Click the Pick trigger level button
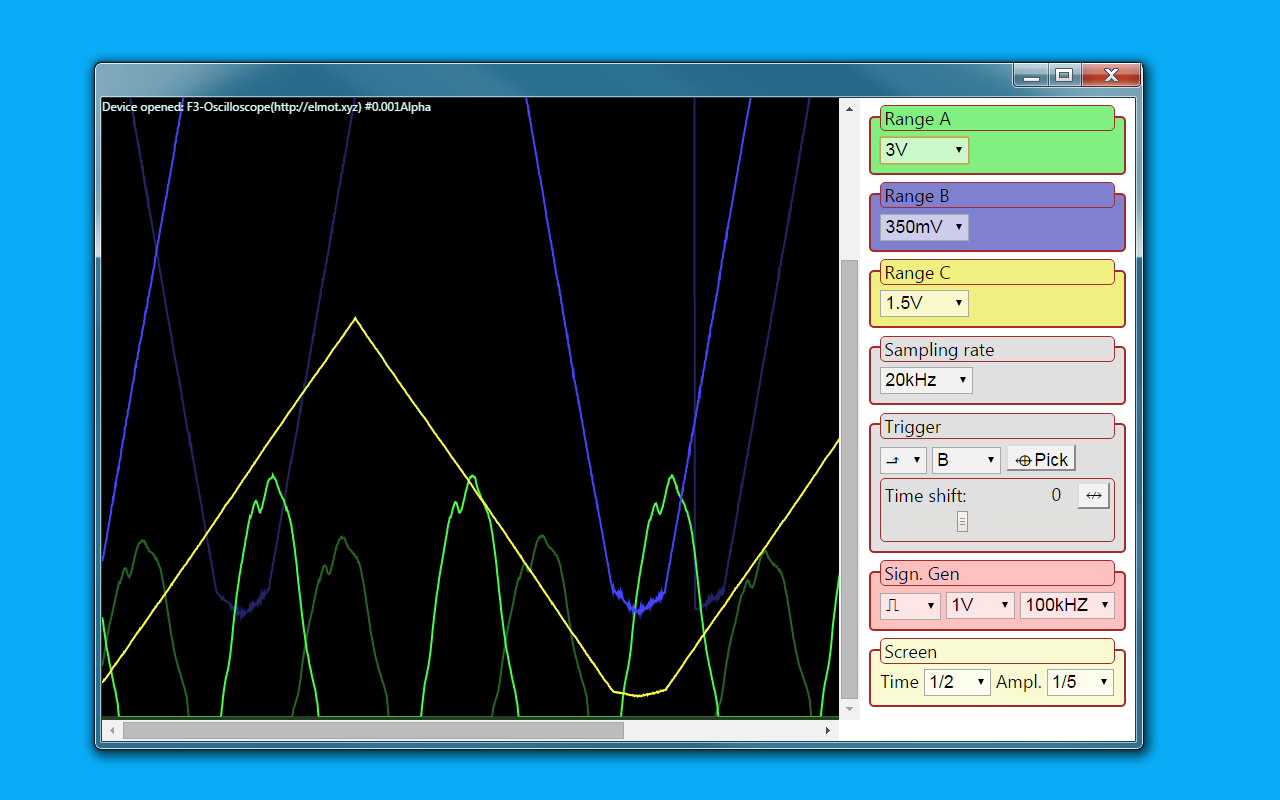Screen dimensions: 1280x800 [1041, 460]
